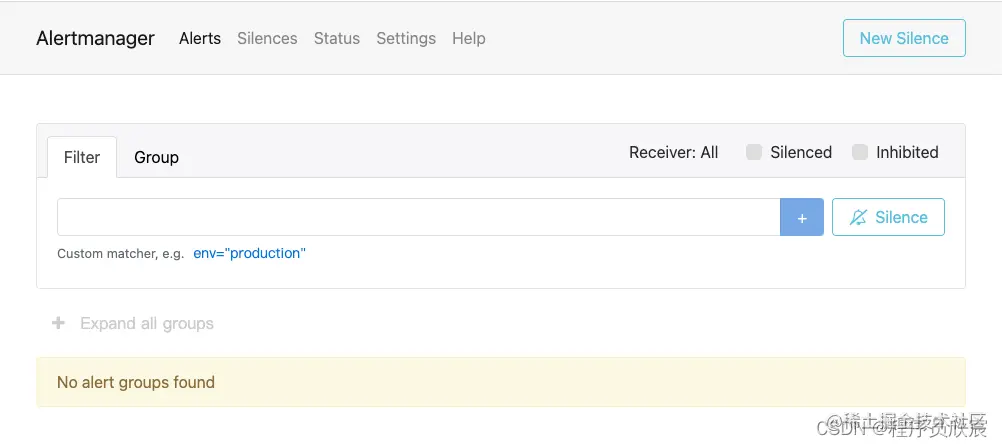
Task: Select the Filter tab
Action: coord(82,157)
